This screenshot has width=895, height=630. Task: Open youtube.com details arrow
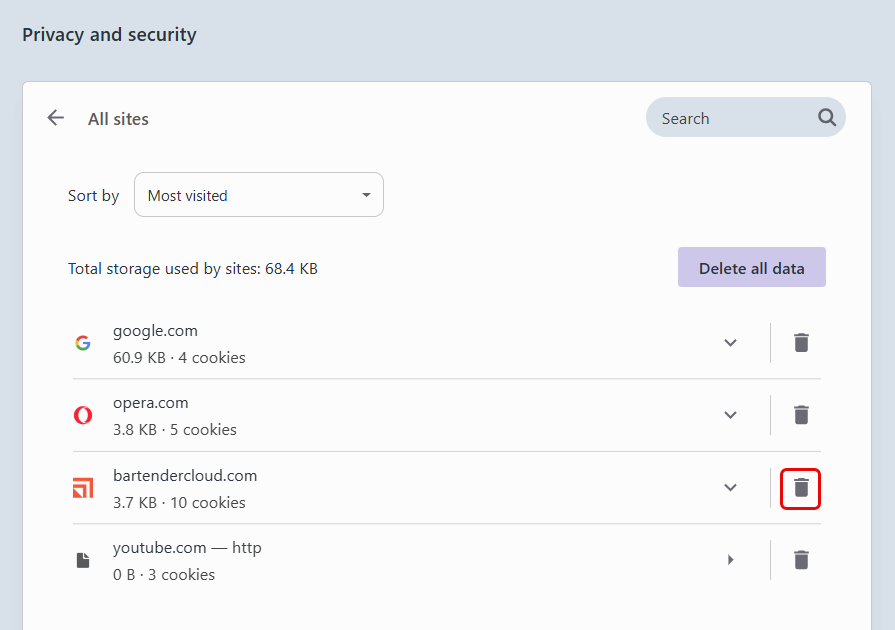point(731,560)
